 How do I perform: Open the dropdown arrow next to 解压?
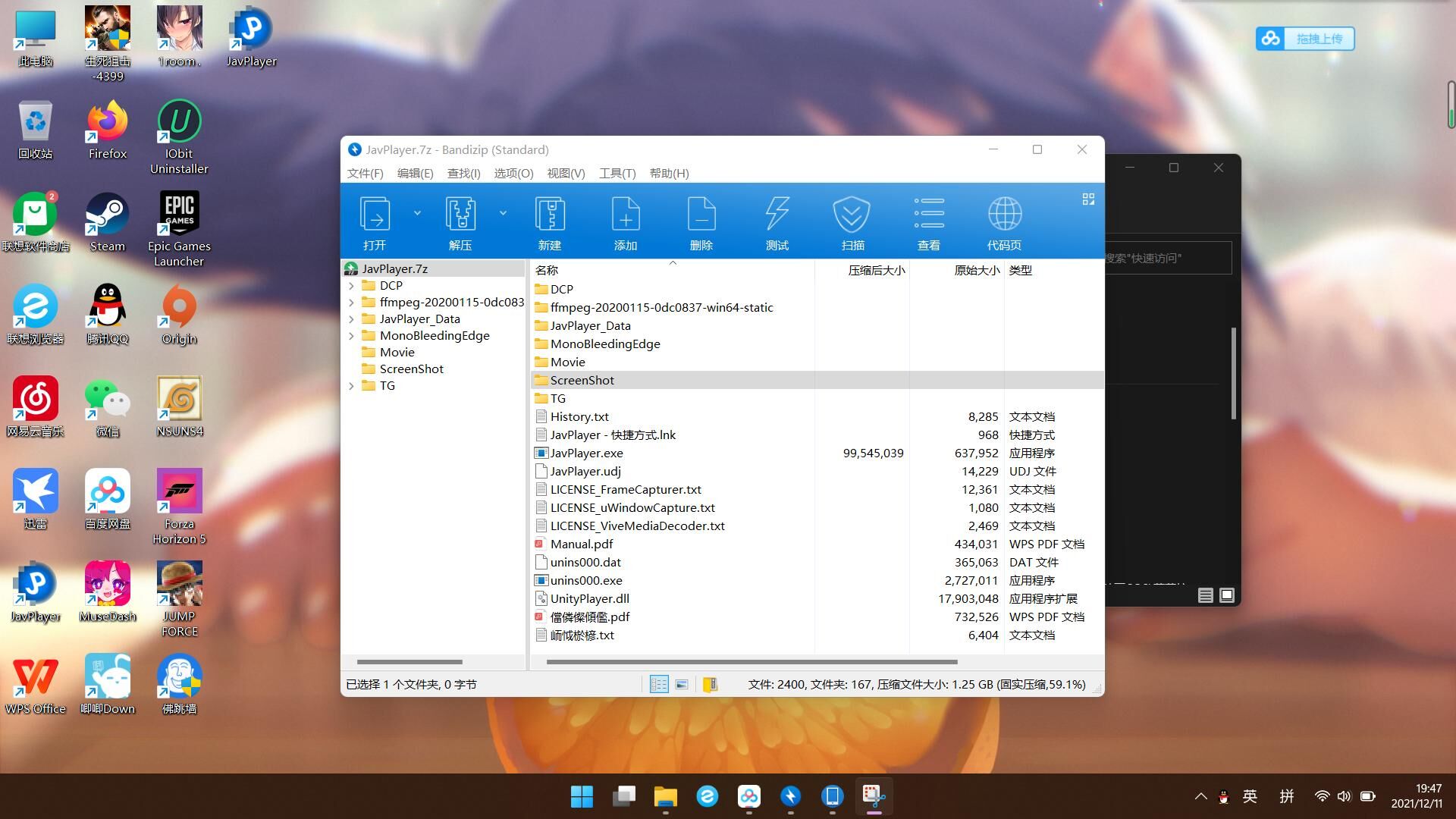[503, 213]
